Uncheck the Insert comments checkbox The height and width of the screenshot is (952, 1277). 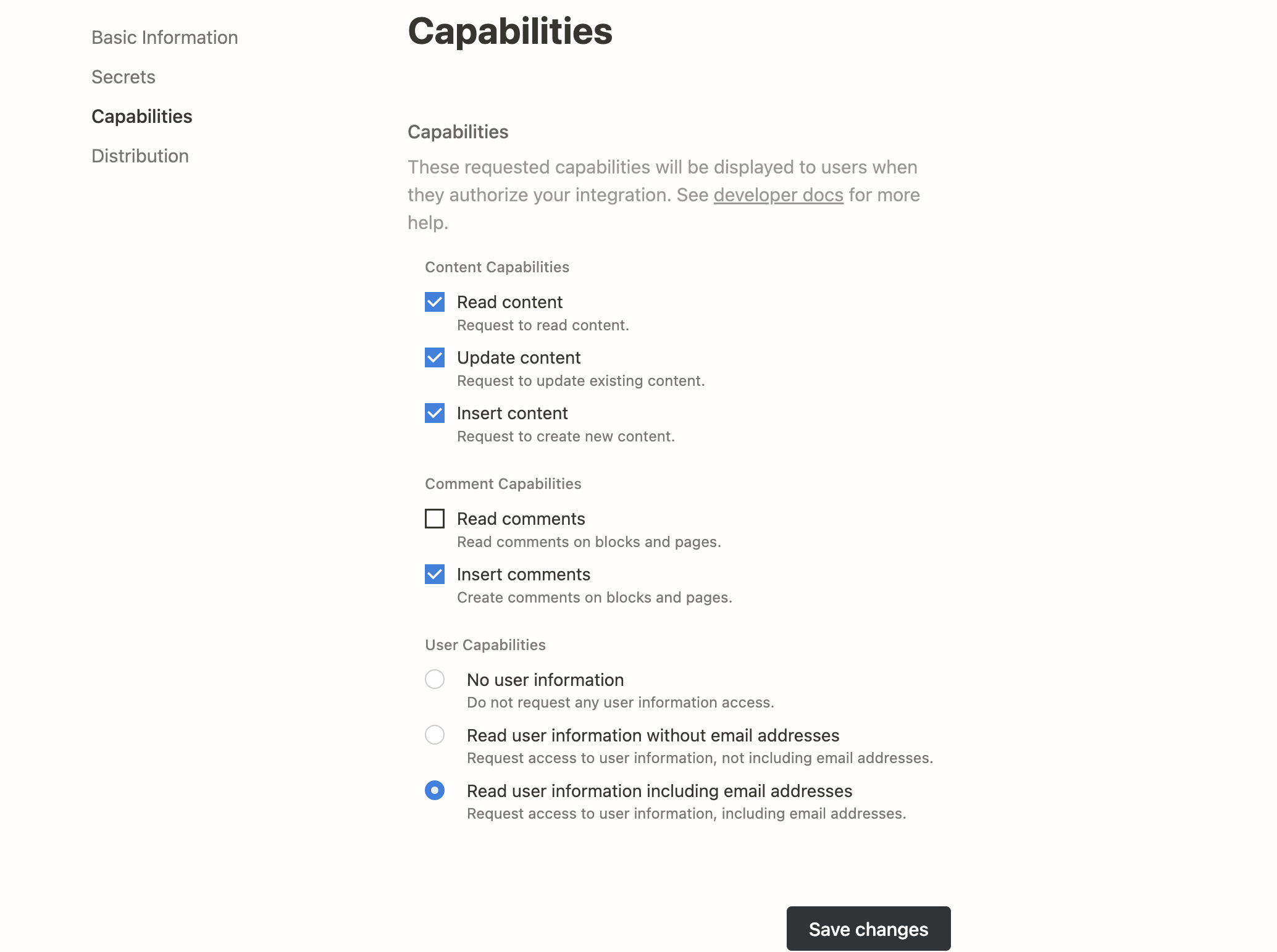coord(434,574)
